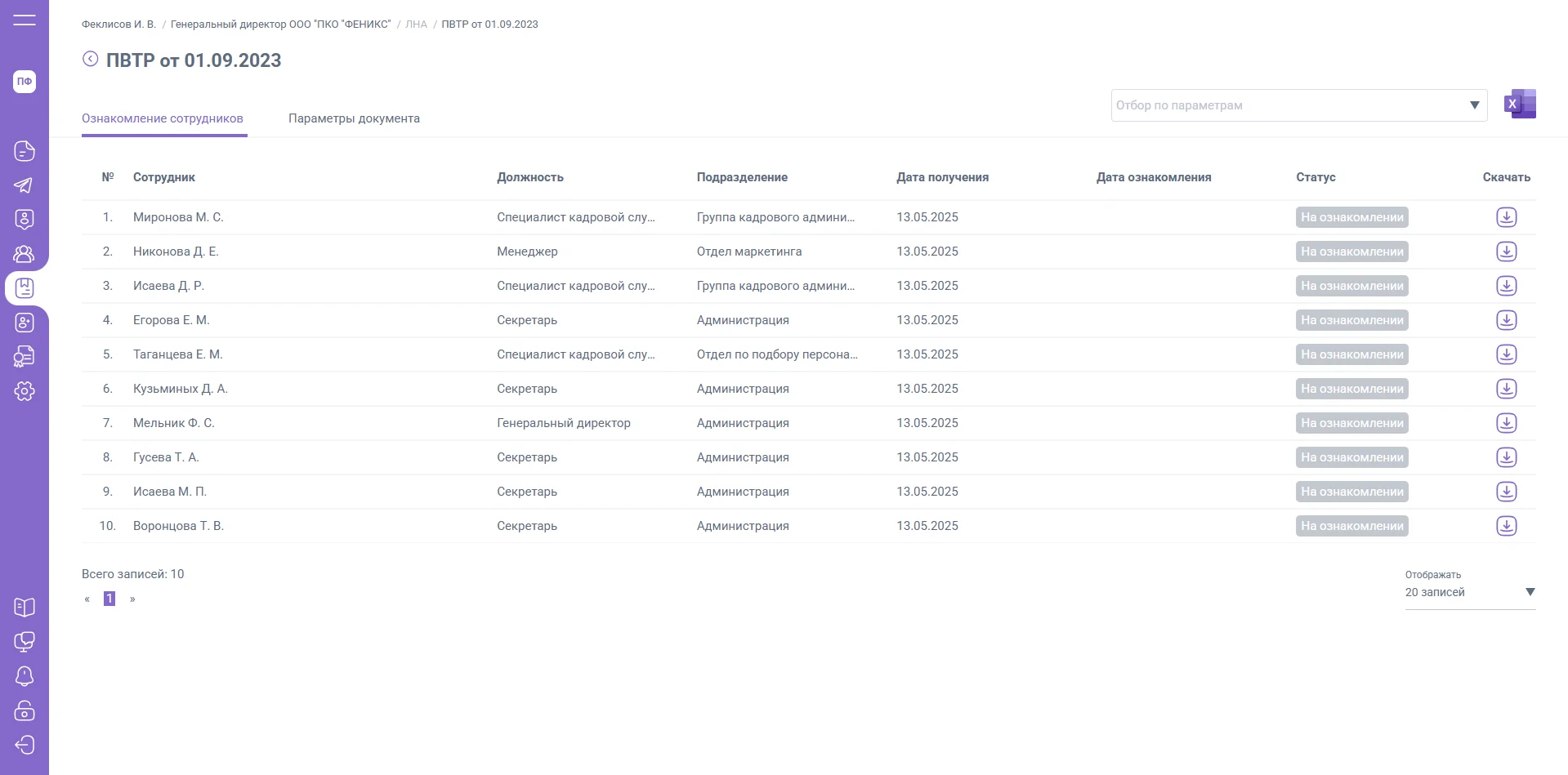Click the back arrow next to ПВТР title

[x=91, y=59]
